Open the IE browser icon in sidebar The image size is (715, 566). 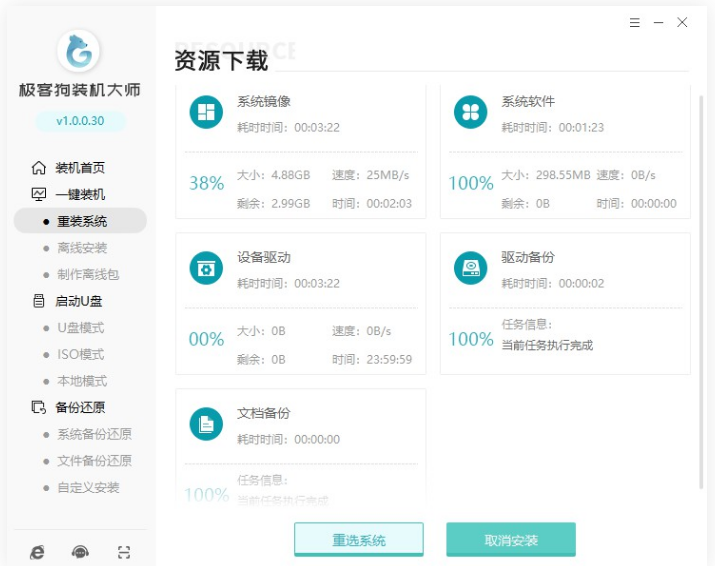pyautogui.click(x=37, y=552)
